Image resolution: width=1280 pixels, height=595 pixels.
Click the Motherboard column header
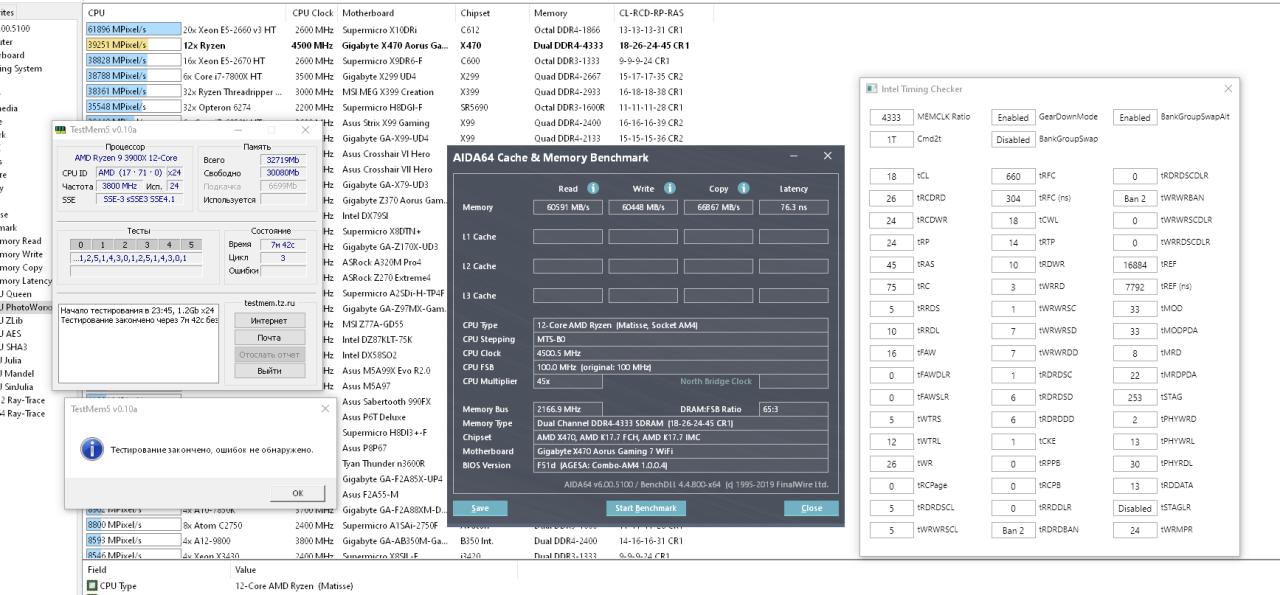(x=397, y=13)
